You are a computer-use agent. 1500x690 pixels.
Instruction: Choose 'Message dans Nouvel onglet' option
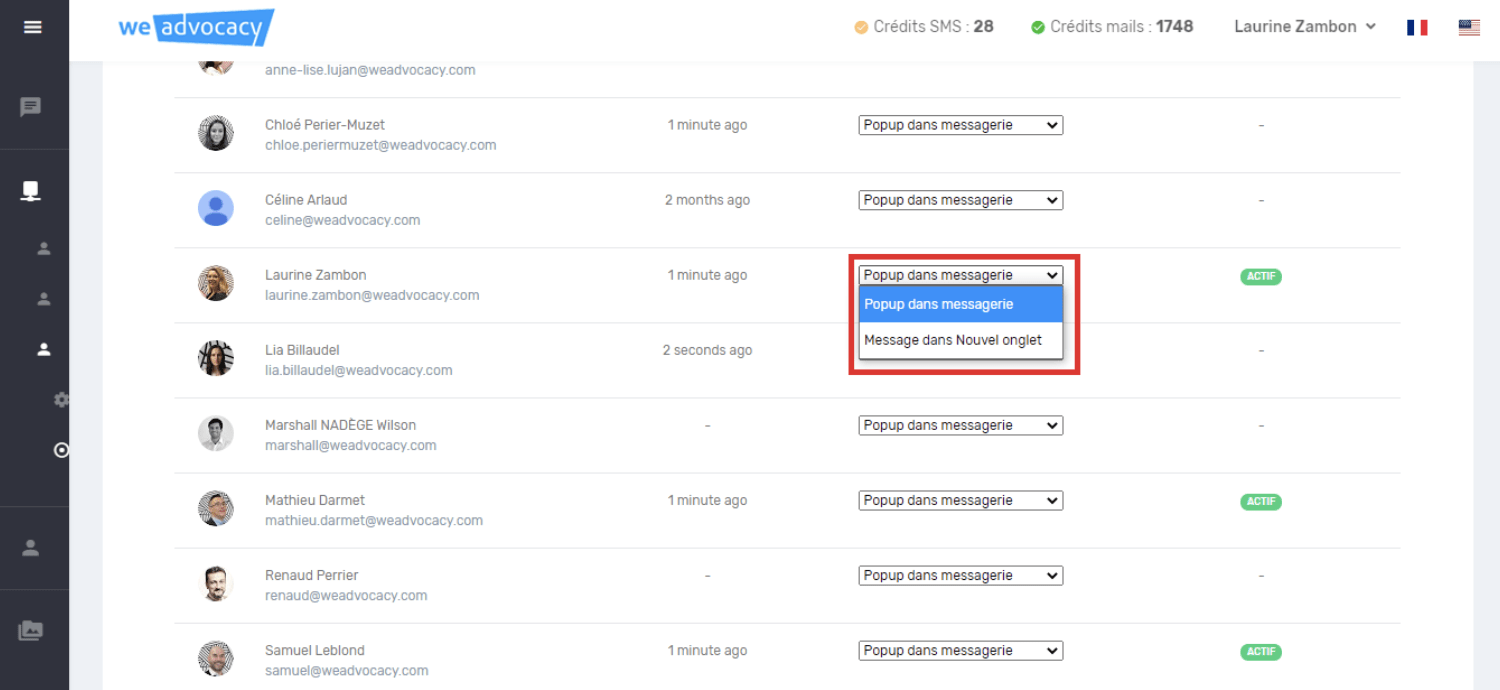[961, 340]
